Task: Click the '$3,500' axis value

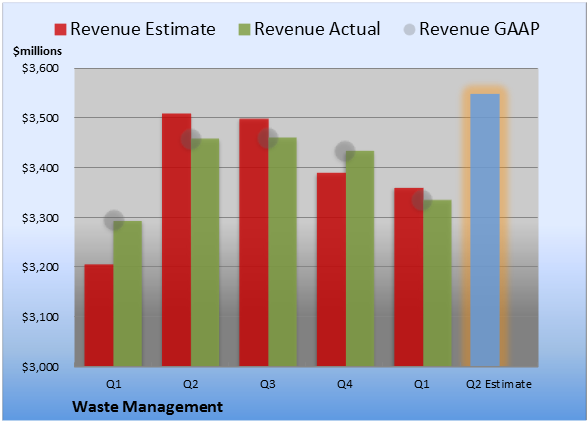Action: pos(40,118)
